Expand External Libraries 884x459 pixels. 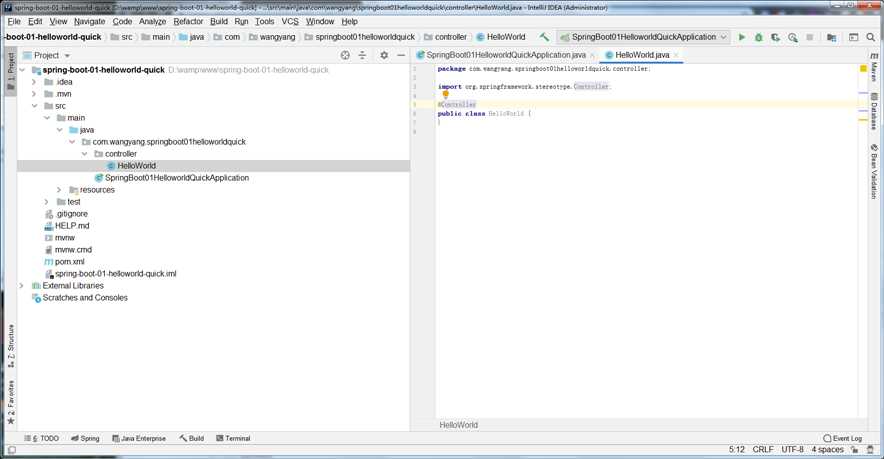(x=22, y=286)
